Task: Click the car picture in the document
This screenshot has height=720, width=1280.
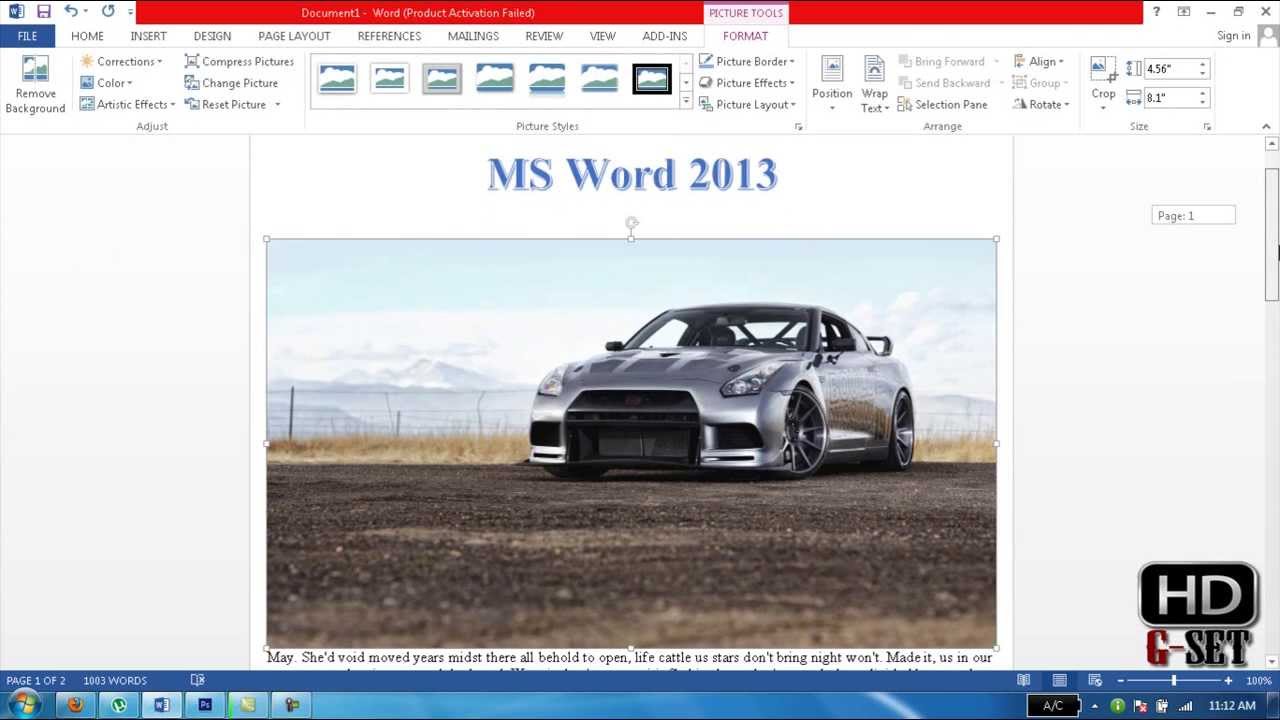Action: click(631, 443)
